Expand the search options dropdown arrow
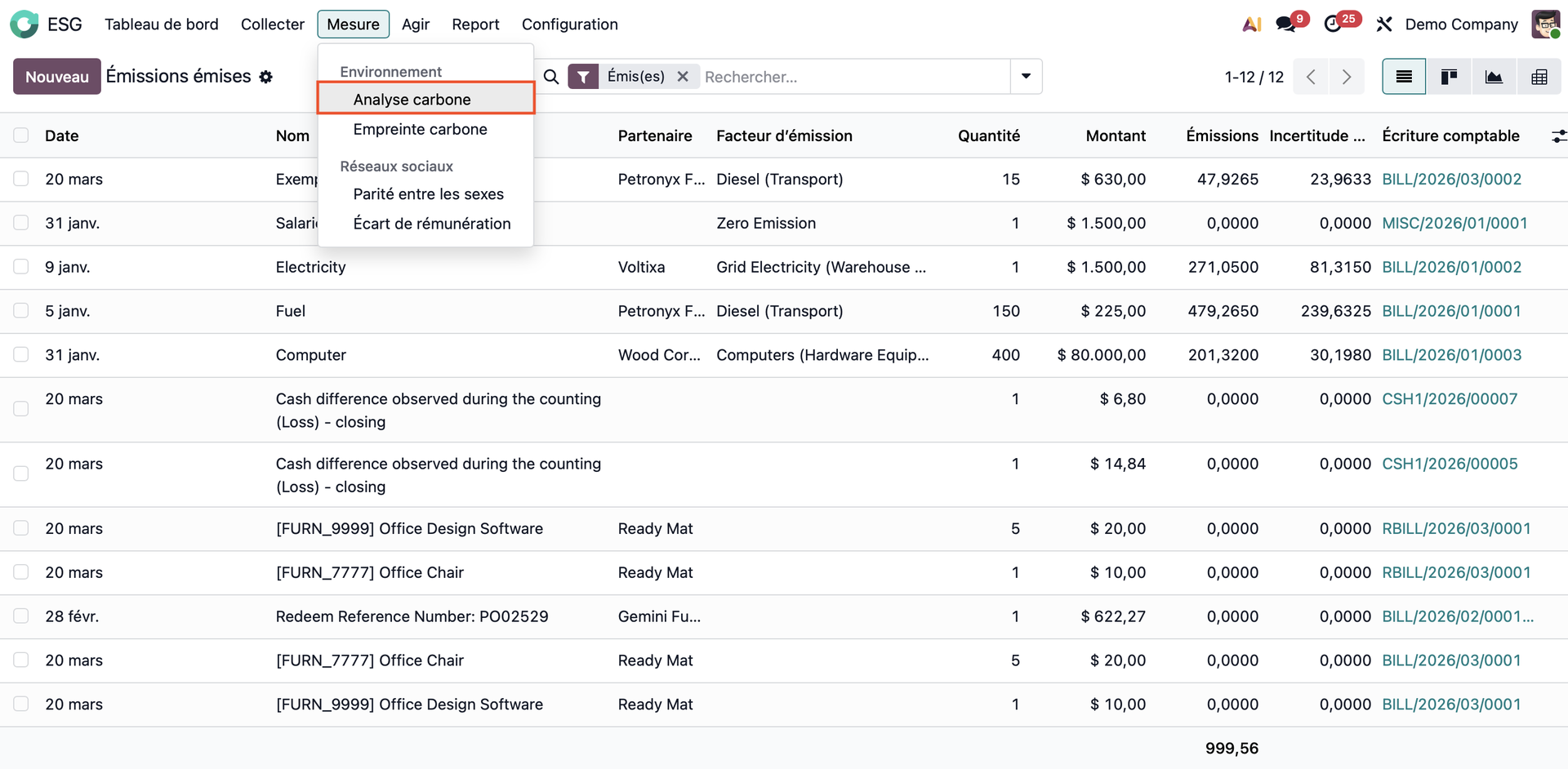Viewport: 1568px width, 769px height. [x=1026, y=77]
